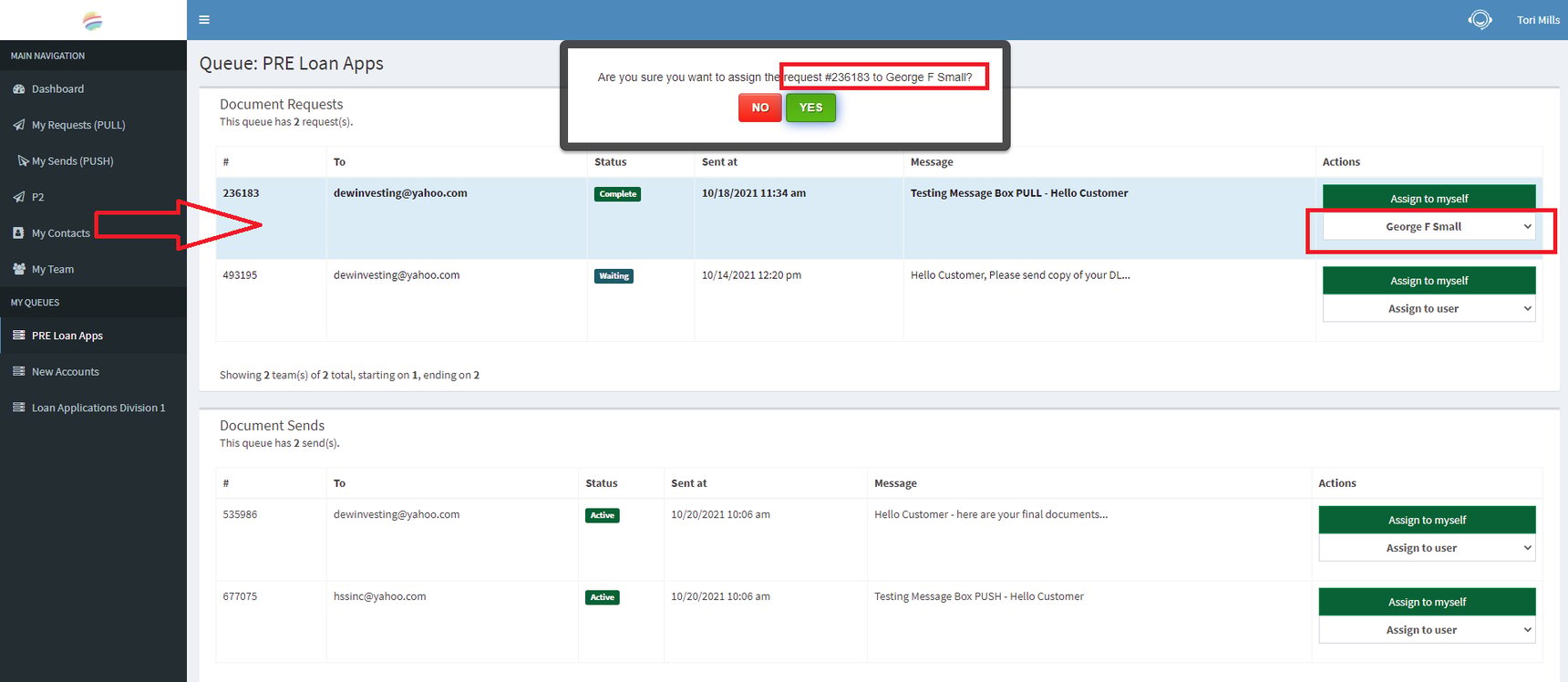Click the My Contacts address book icon
The image size is (1568, 682).
coord(18,233)
